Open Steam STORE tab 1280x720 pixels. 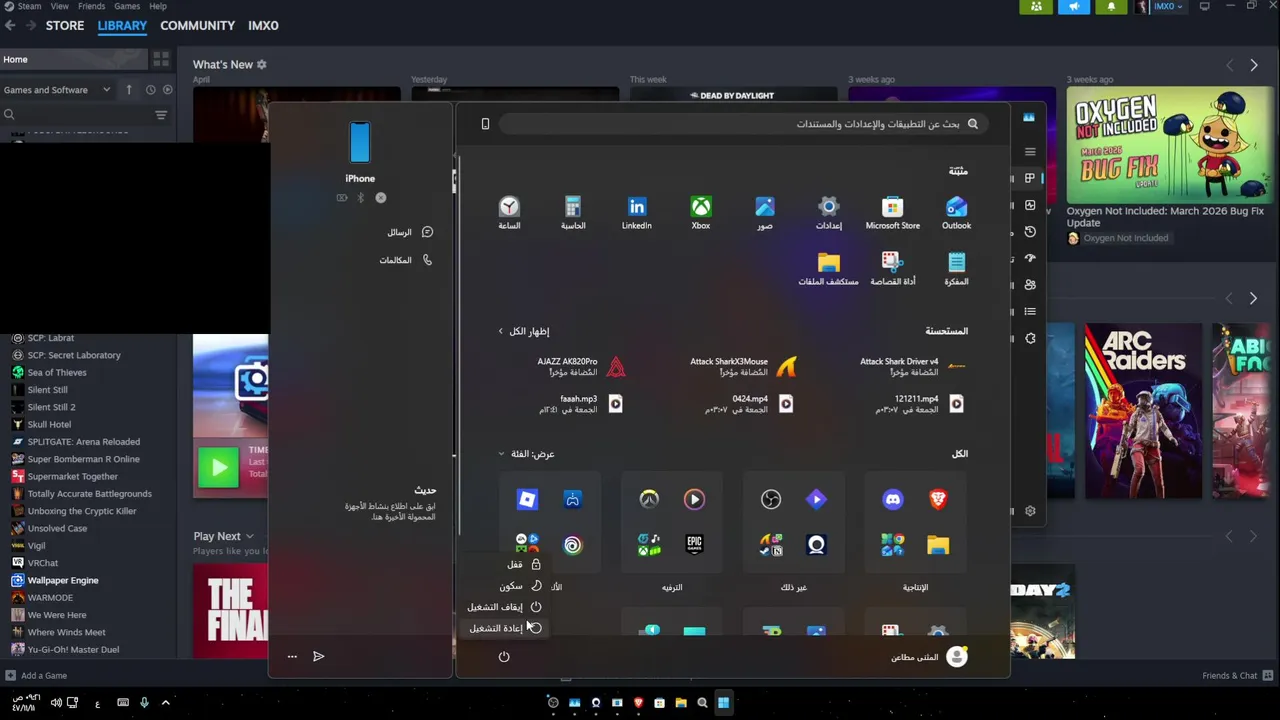tap(65, 25)
